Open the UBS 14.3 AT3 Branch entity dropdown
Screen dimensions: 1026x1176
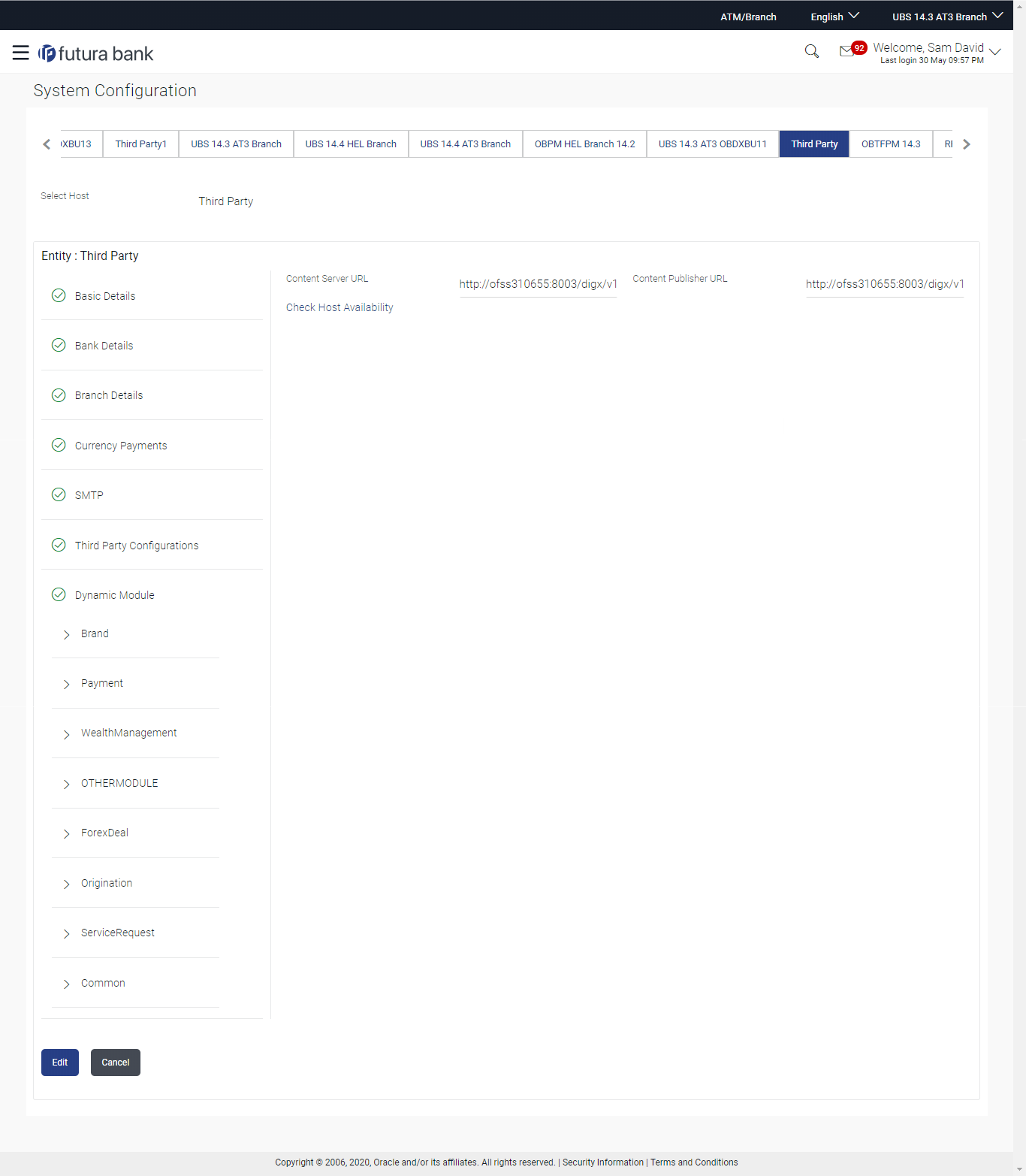[x=947, y=17]
